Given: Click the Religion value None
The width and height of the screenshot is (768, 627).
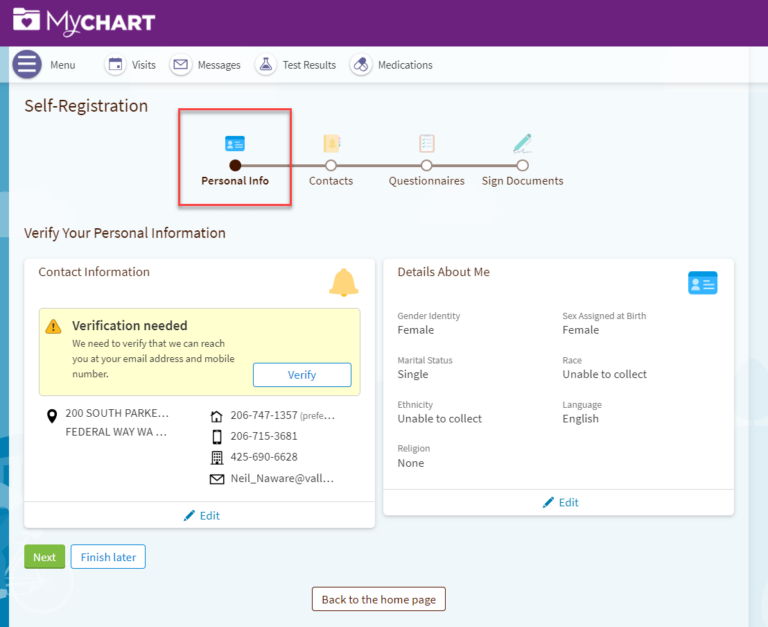Looking at the screenshot, I should (x=411, y=463).
